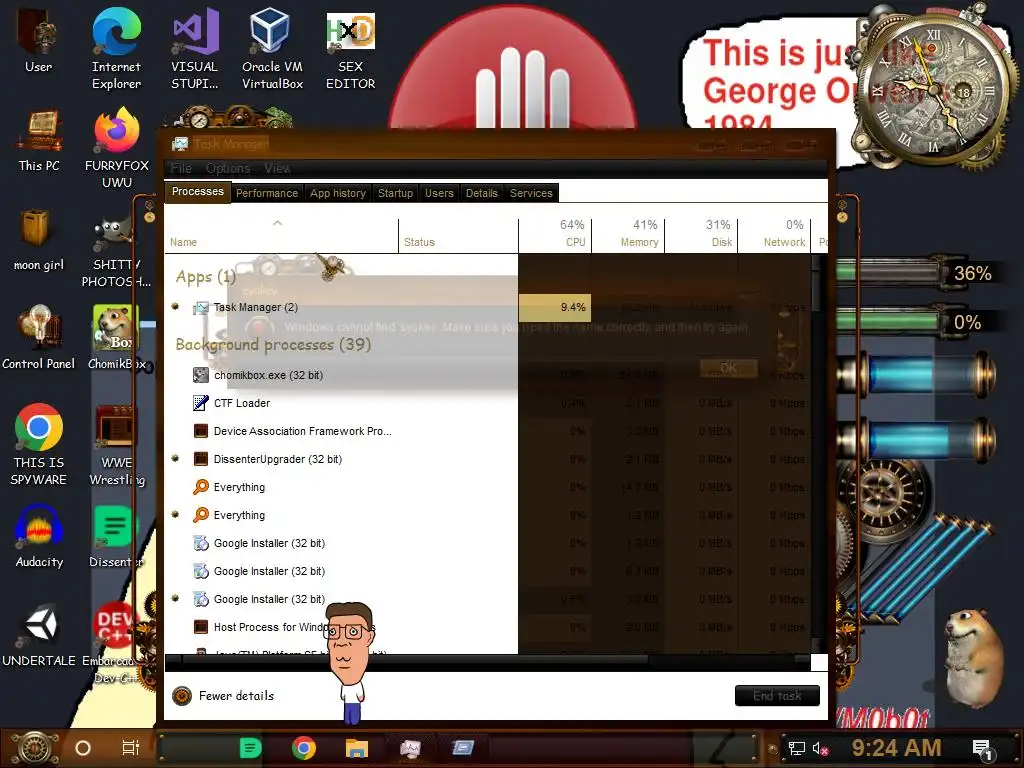Open File Explorer from the taskbar
Image resolution: width=1024 pixels, height=768 pixels.
(357, 748)
